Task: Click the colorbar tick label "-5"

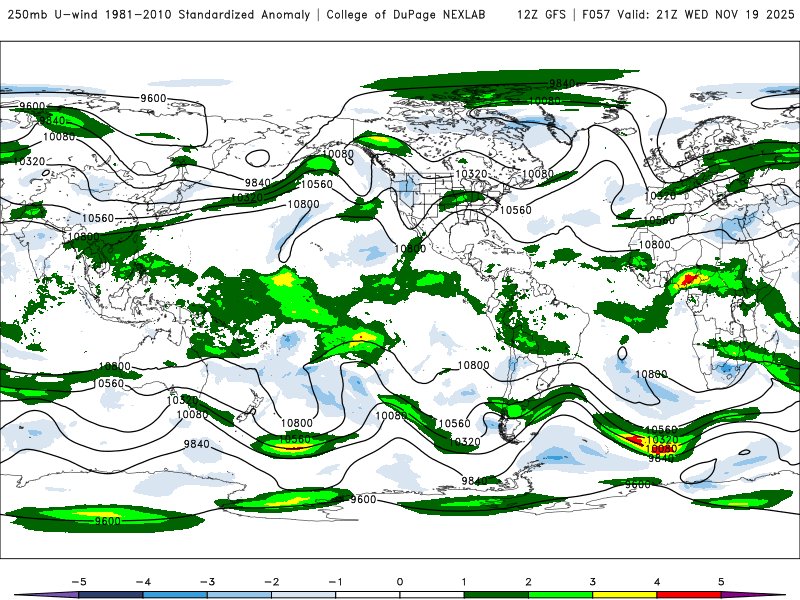Action: (79, 582)
